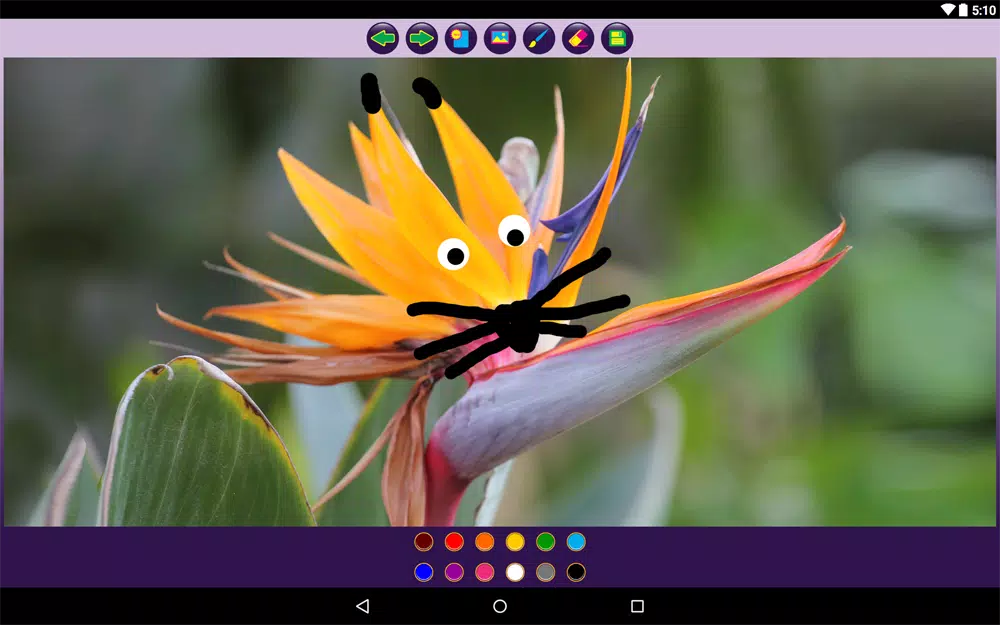Open Android recent apps square button
Image resolution: width=1000 pixels, height=625 pixels.
point(637,606)
